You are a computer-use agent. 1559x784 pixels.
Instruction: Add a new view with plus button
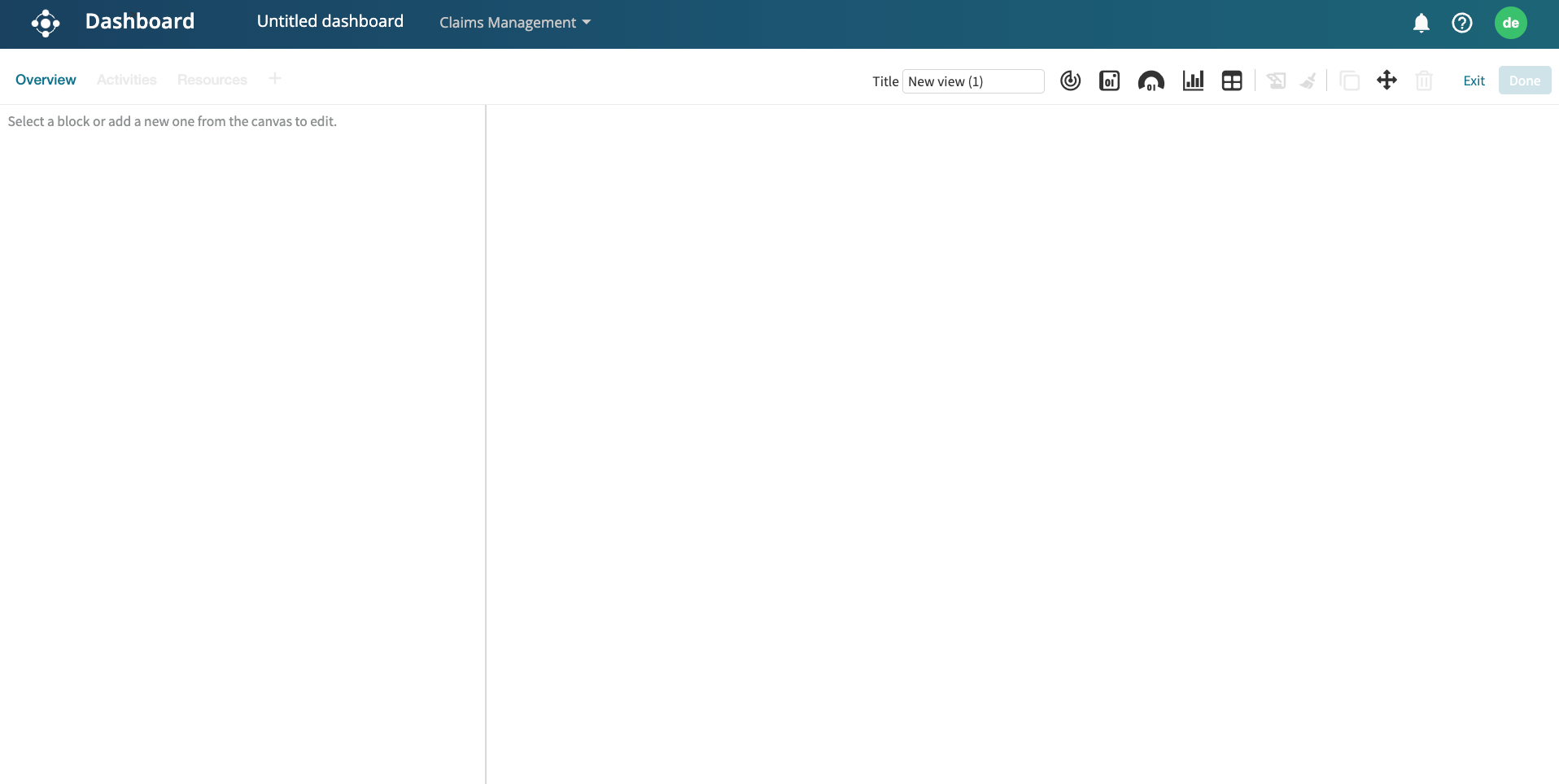[x=275, y=79]
